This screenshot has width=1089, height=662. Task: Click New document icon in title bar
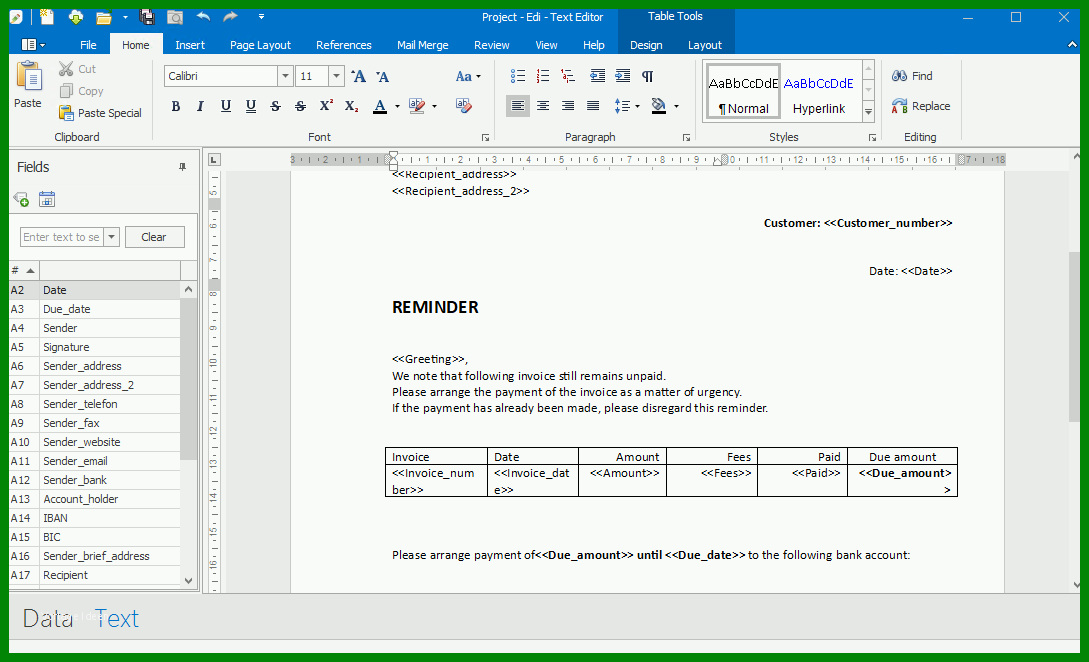click(47, 17)
